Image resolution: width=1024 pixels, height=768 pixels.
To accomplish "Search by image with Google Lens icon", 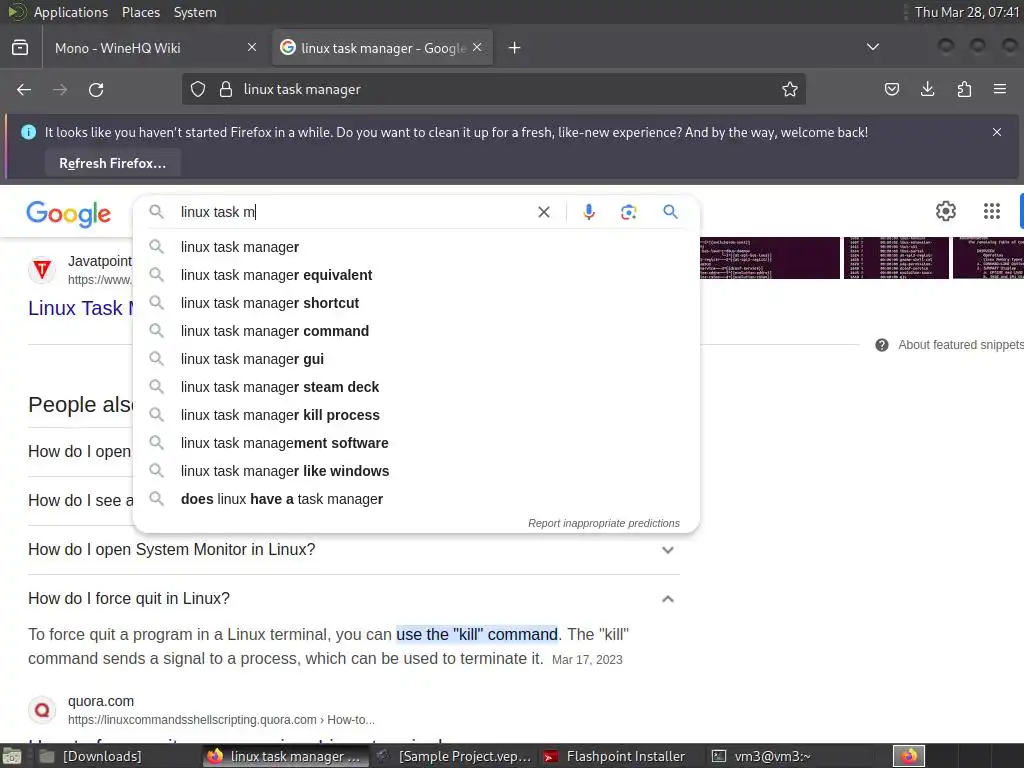I will [628, 212].
